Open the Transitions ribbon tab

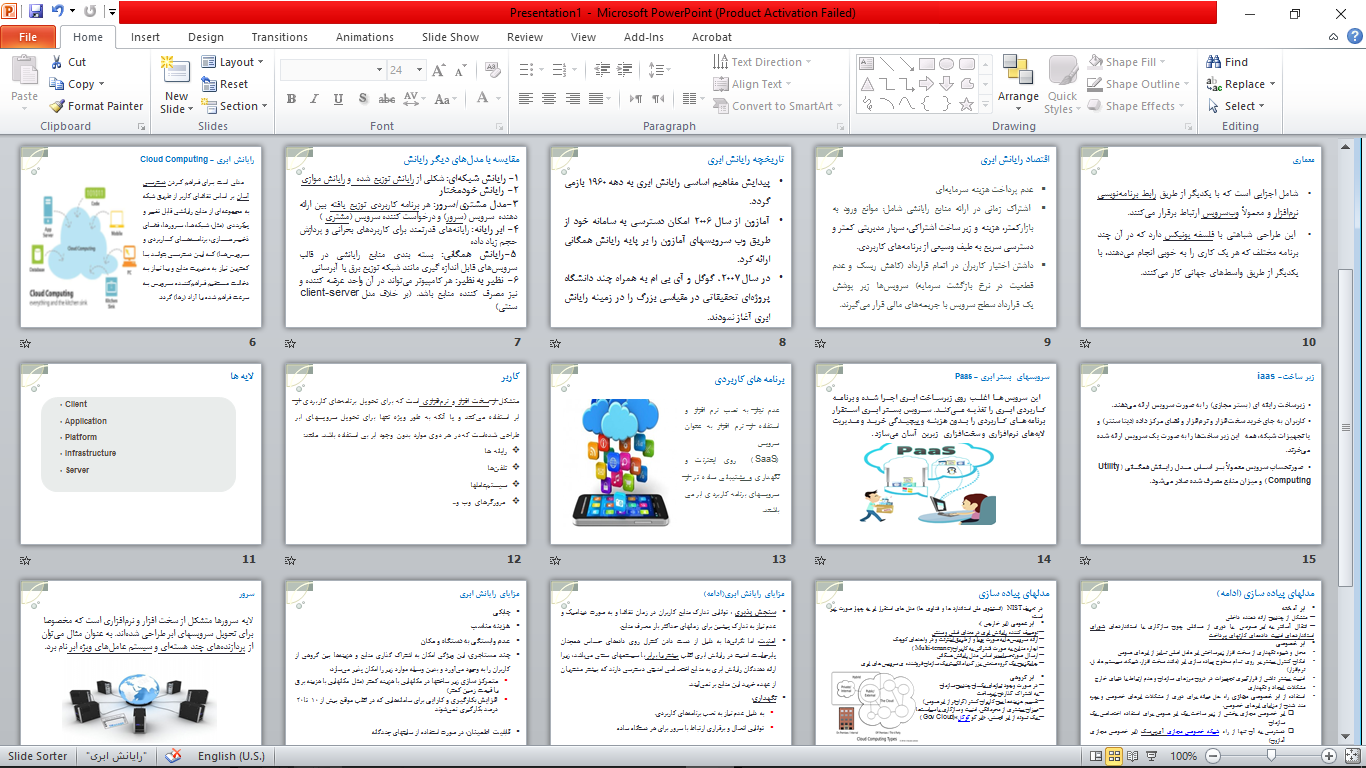[x=279, y=37]
